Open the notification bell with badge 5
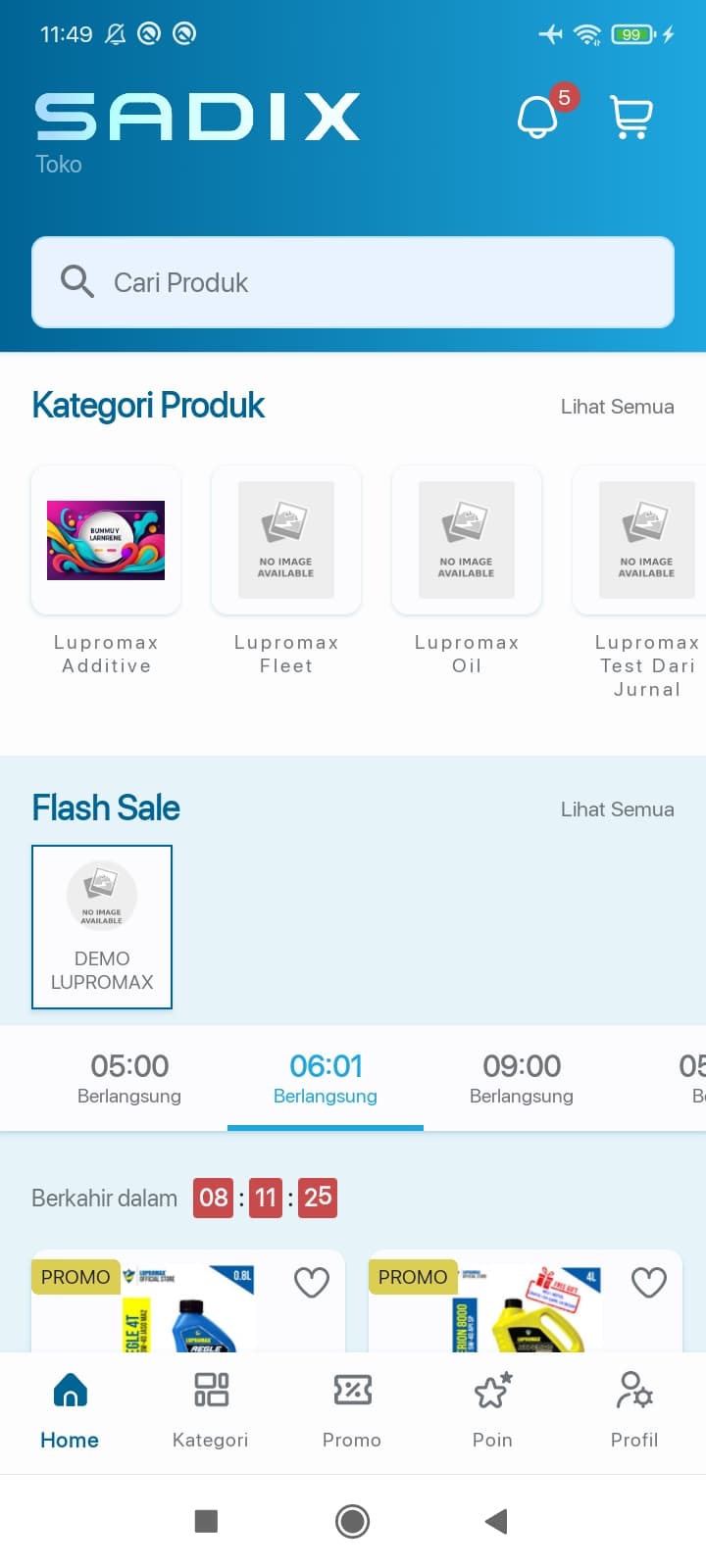706x1568 pixels. tap(537, 117)
